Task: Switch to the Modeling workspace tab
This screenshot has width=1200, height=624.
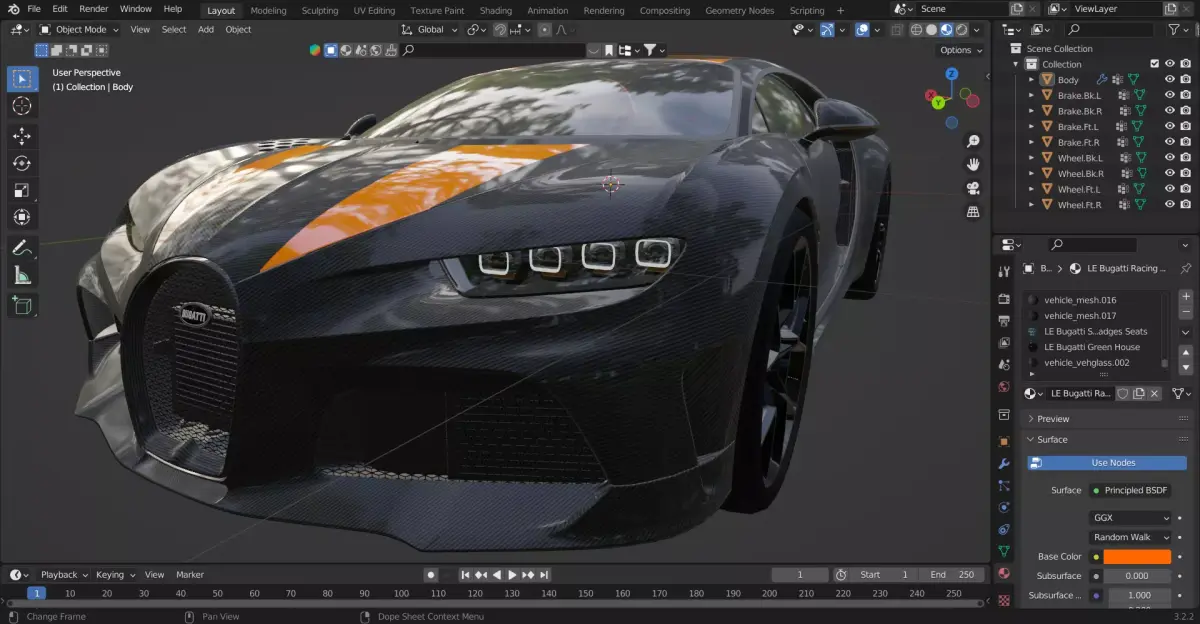Action: pos(268,10)
